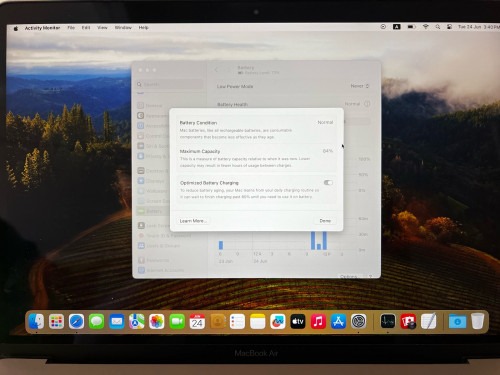Toggle Optimized Battery Charging switch

[328, 183]
